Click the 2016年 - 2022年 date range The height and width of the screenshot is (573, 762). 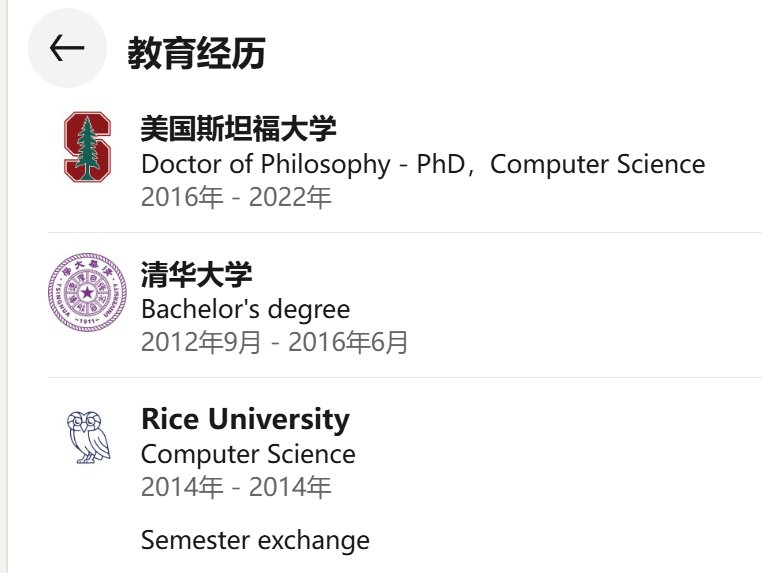(235, 197)
